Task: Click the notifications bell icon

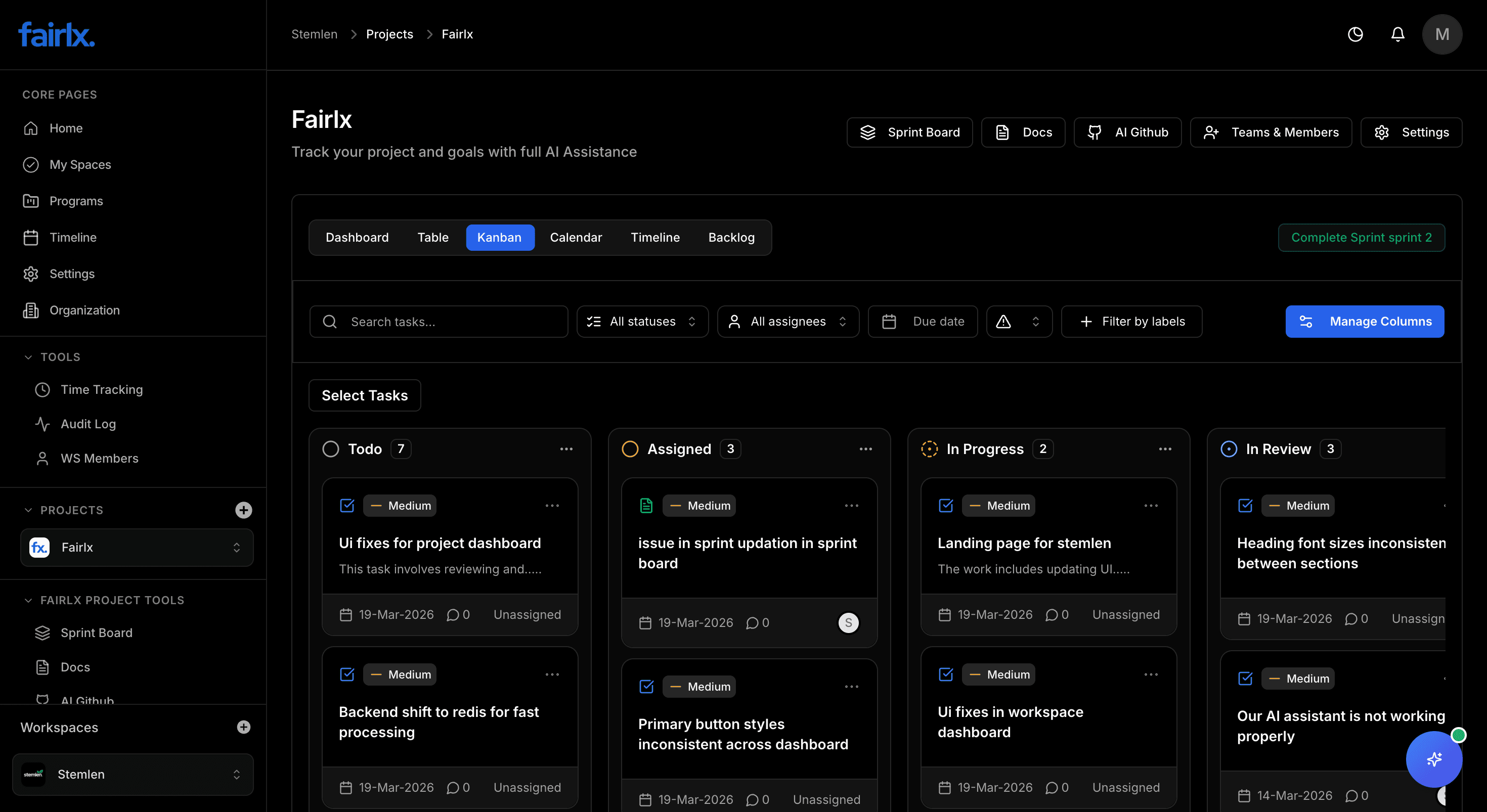Action: [x=1397, y=34]
